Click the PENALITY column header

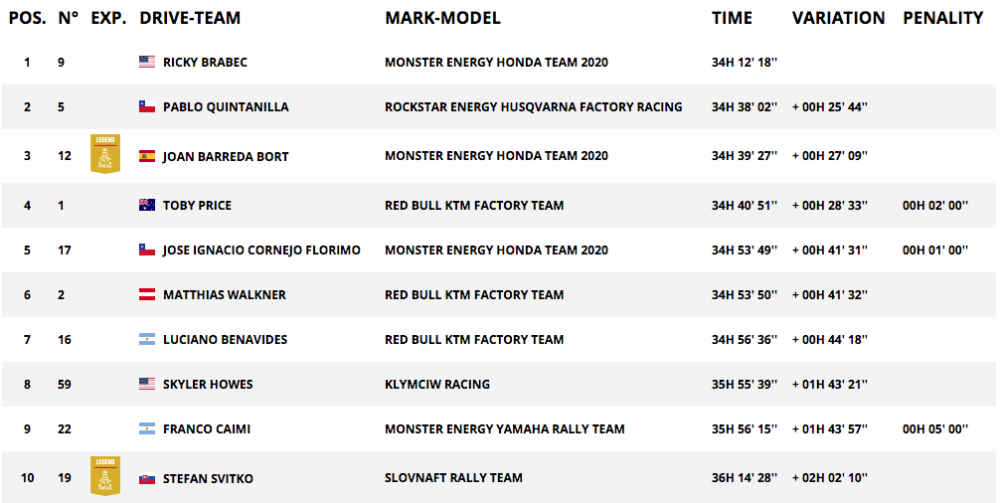(x=942, y=18)
